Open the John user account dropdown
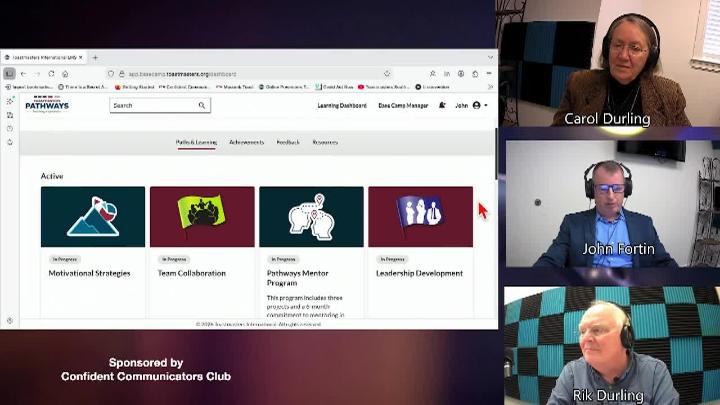The image size is (720, 405). (x=471, y=105)
